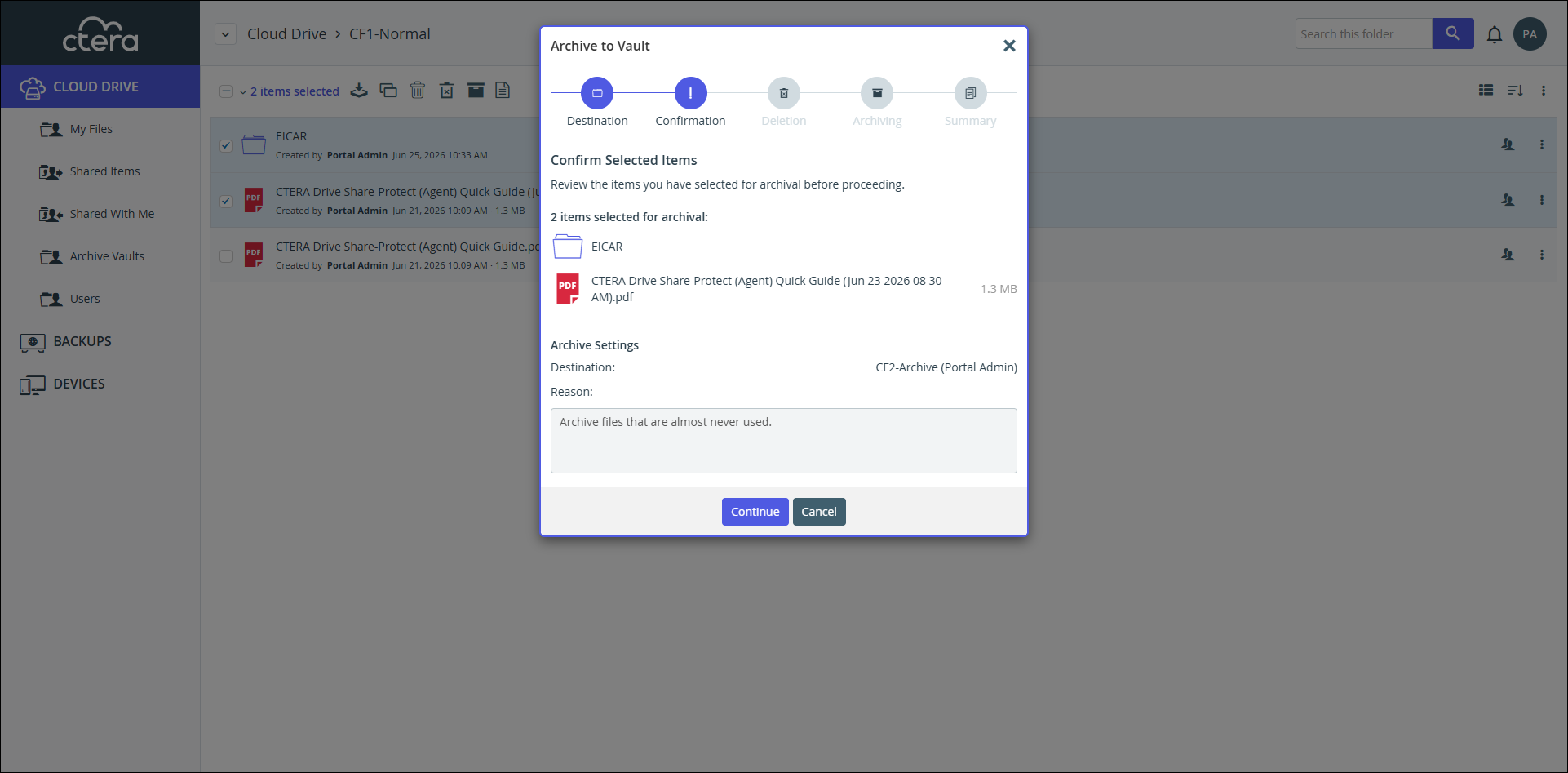The width and height of the screenshot is (1568, 773).
Task: Open the 2 items selected dropdown
Action: 289,91
